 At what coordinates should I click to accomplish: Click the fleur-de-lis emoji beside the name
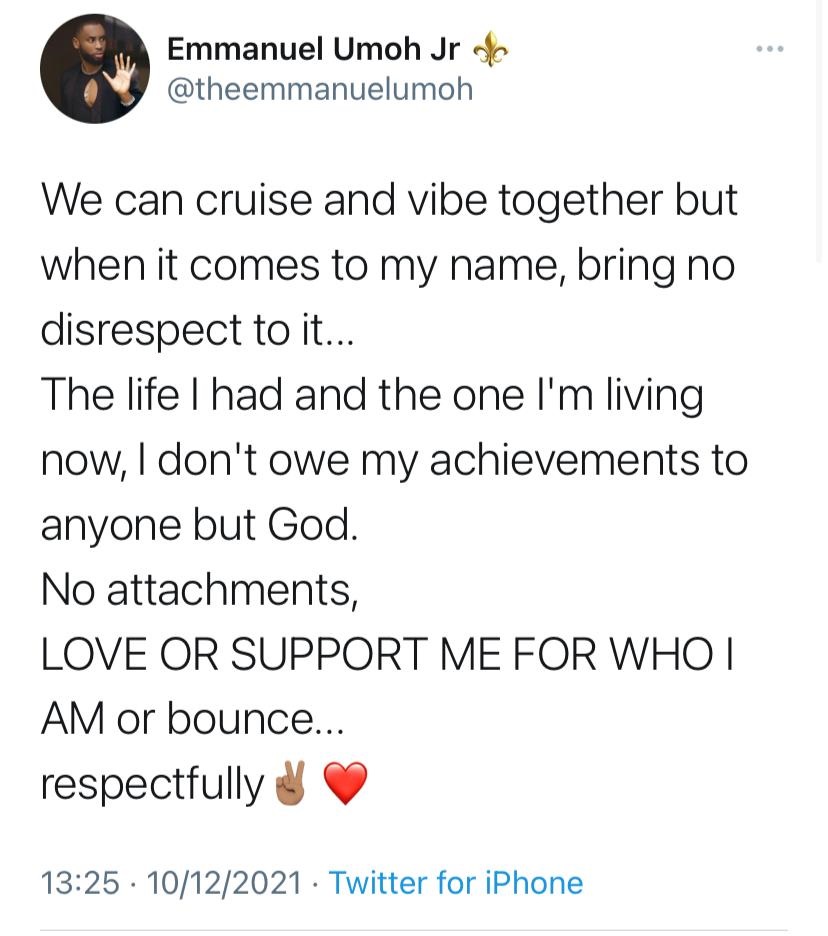click(491, 49)
